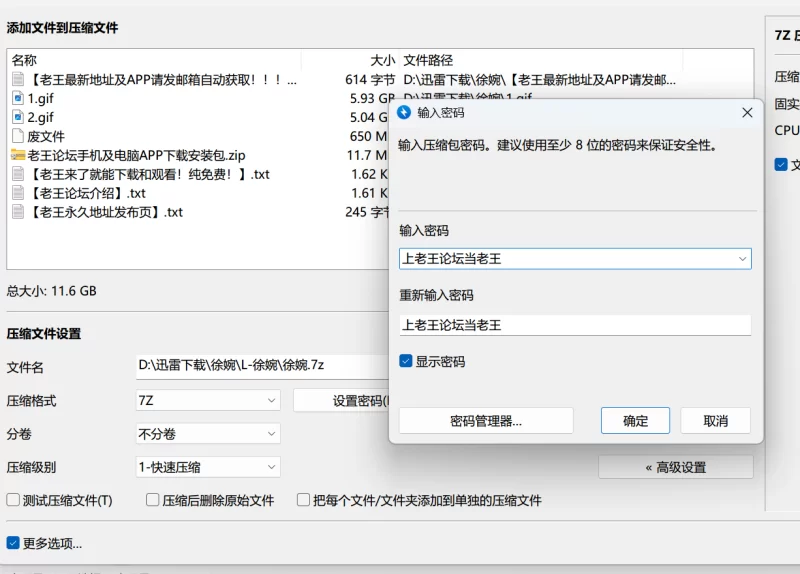Expand the 分卷 不分卷 dropdown
The image size is (800, 574).
tap(208, 434)
